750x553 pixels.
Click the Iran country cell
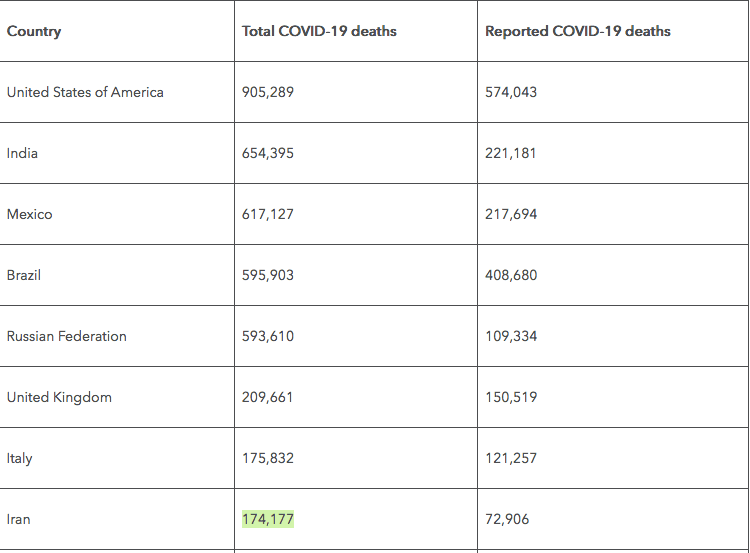(19, 519)
